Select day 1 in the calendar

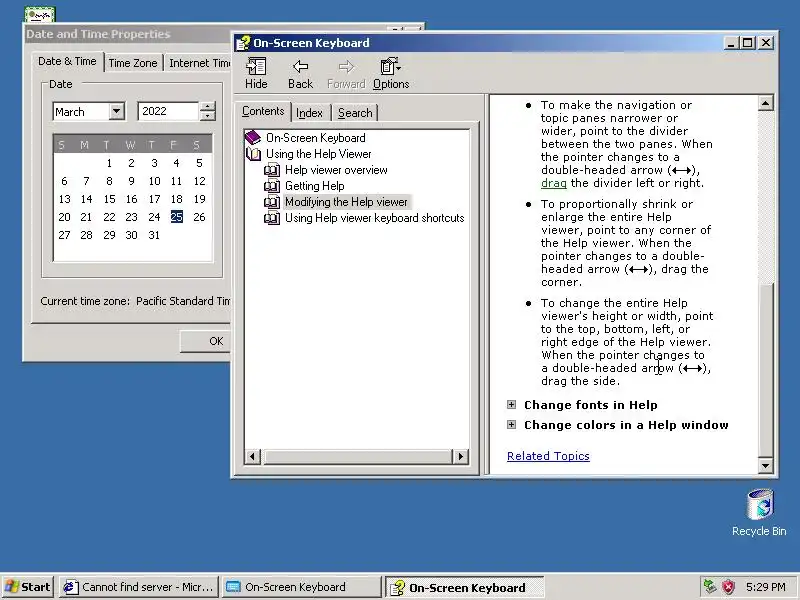tap(109, 163)
